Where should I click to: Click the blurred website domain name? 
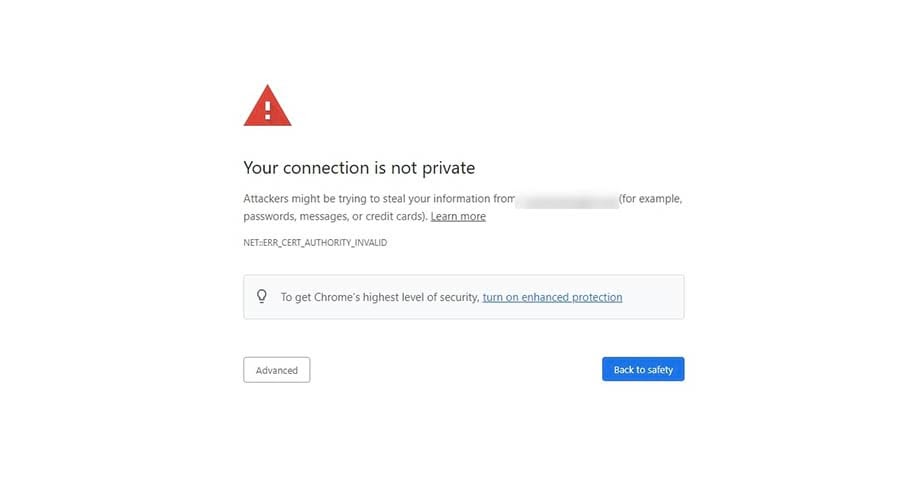[x=567, y=200]
